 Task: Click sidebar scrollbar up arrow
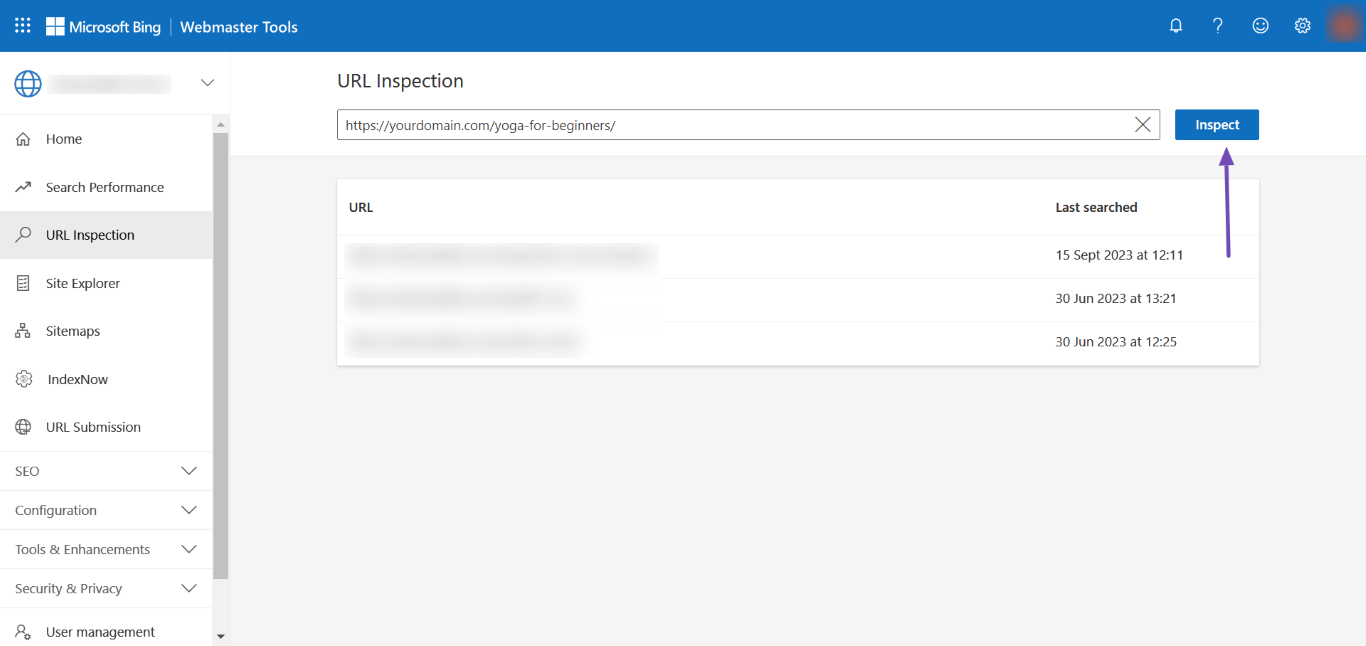221,124
